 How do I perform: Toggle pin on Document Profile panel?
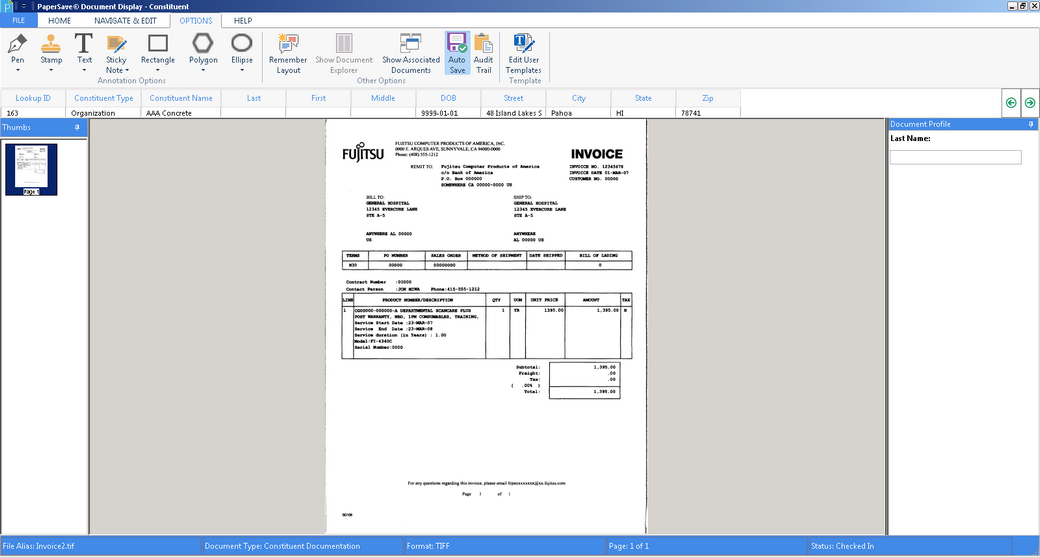1031,124
